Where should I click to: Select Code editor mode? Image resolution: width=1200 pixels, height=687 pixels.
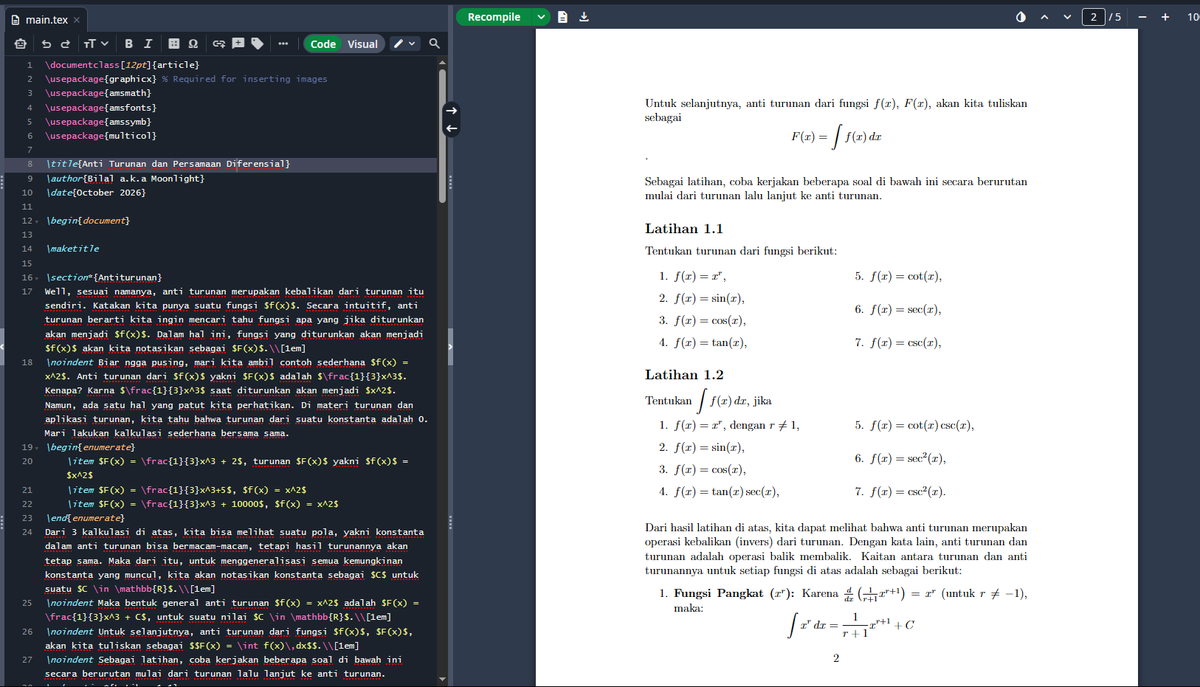tap(323, 44)
